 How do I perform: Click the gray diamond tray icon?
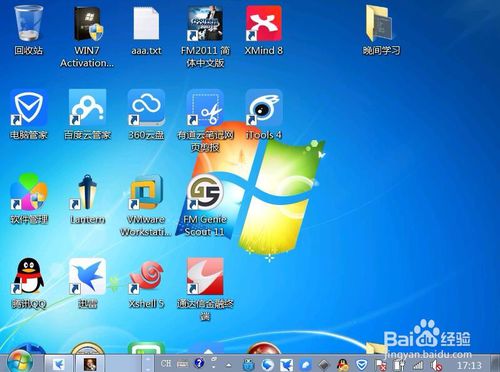tap(324, 365)
